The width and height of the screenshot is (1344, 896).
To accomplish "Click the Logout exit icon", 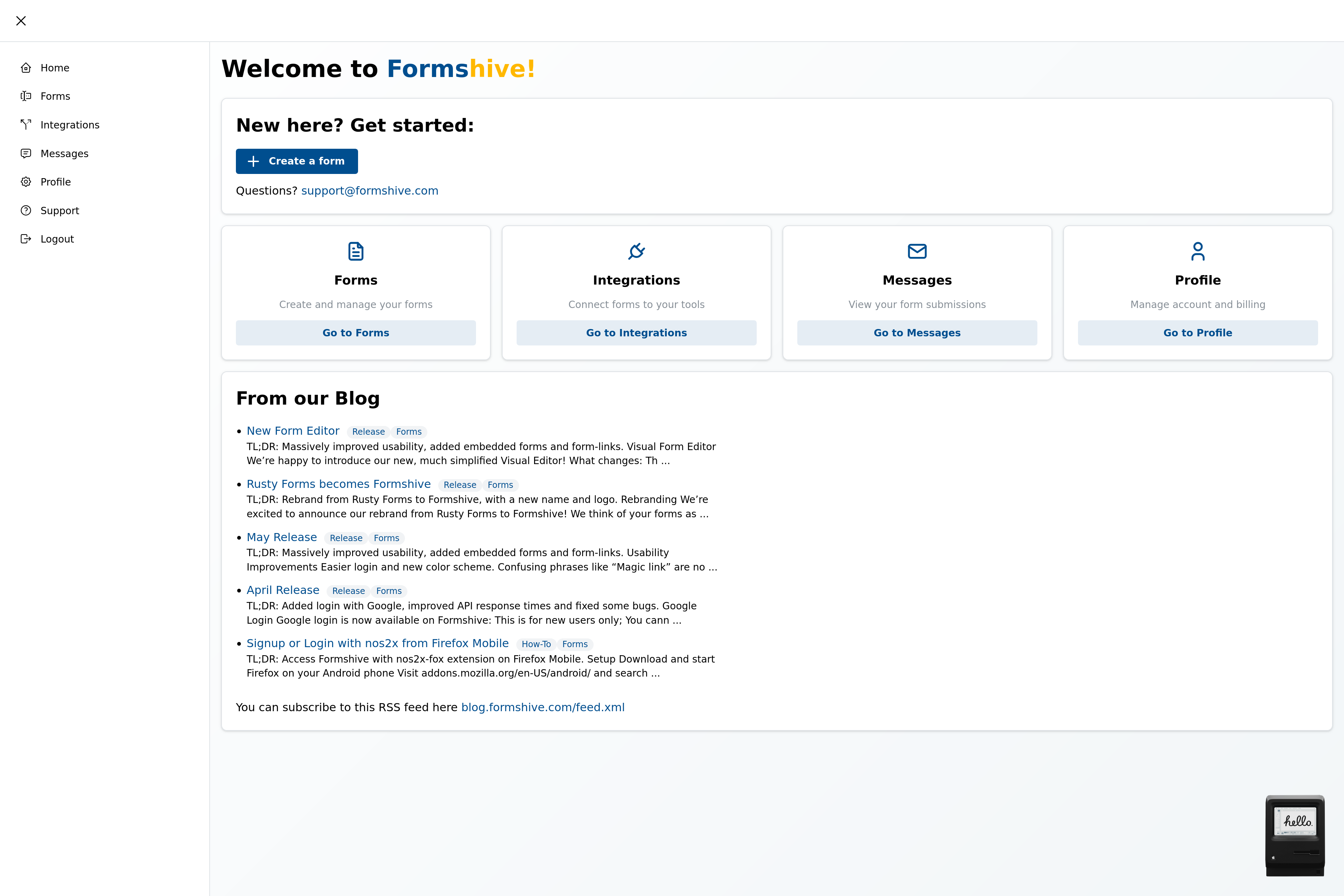I will (x=26, y=239).
